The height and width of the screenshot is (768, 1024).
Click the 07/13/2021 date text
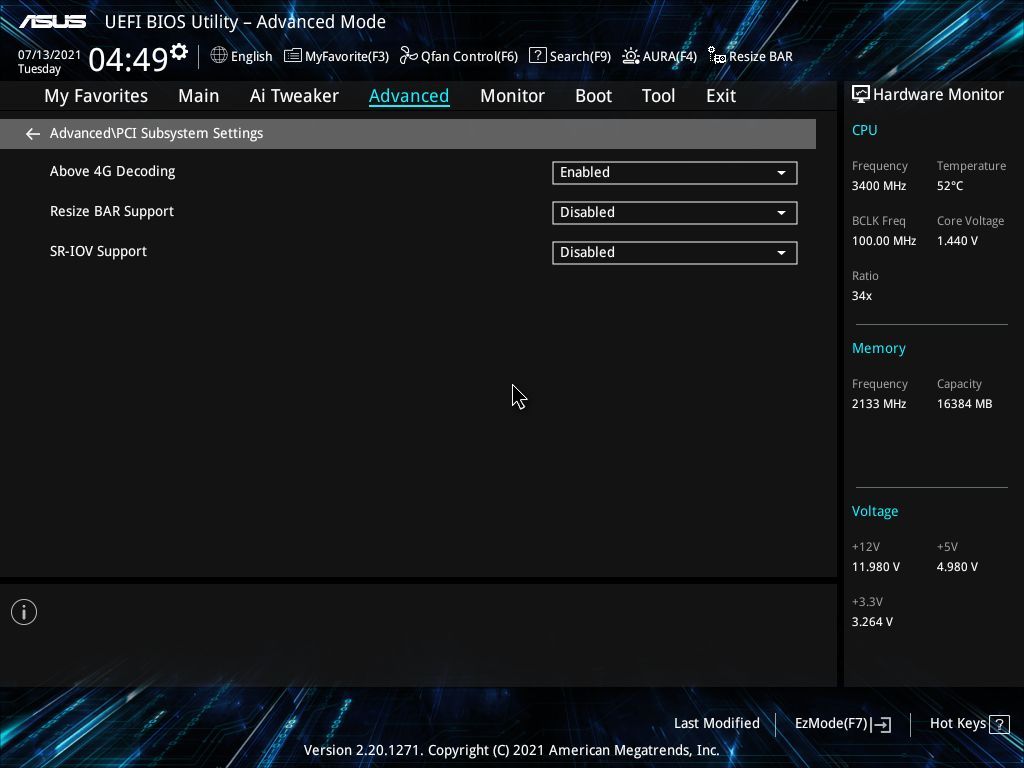[x=49, y=55]
